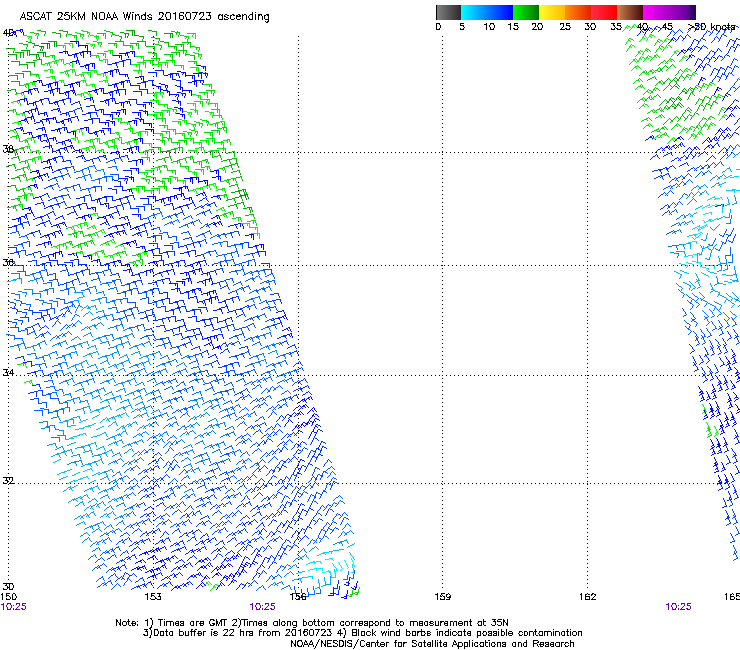Click the "0" label under the color scale

[438, 27]
